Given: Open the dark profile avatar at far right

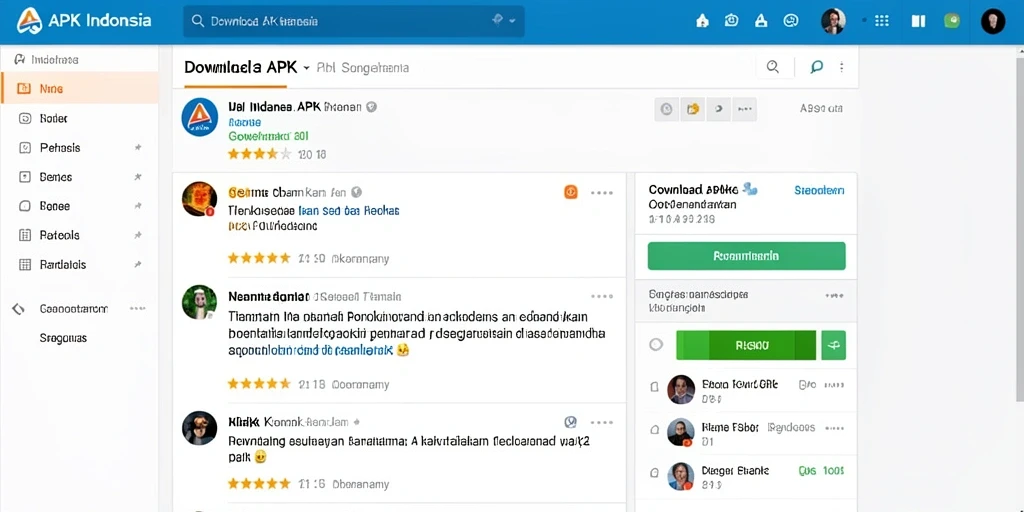Looking at the screenshot, I should coord(993,22).
